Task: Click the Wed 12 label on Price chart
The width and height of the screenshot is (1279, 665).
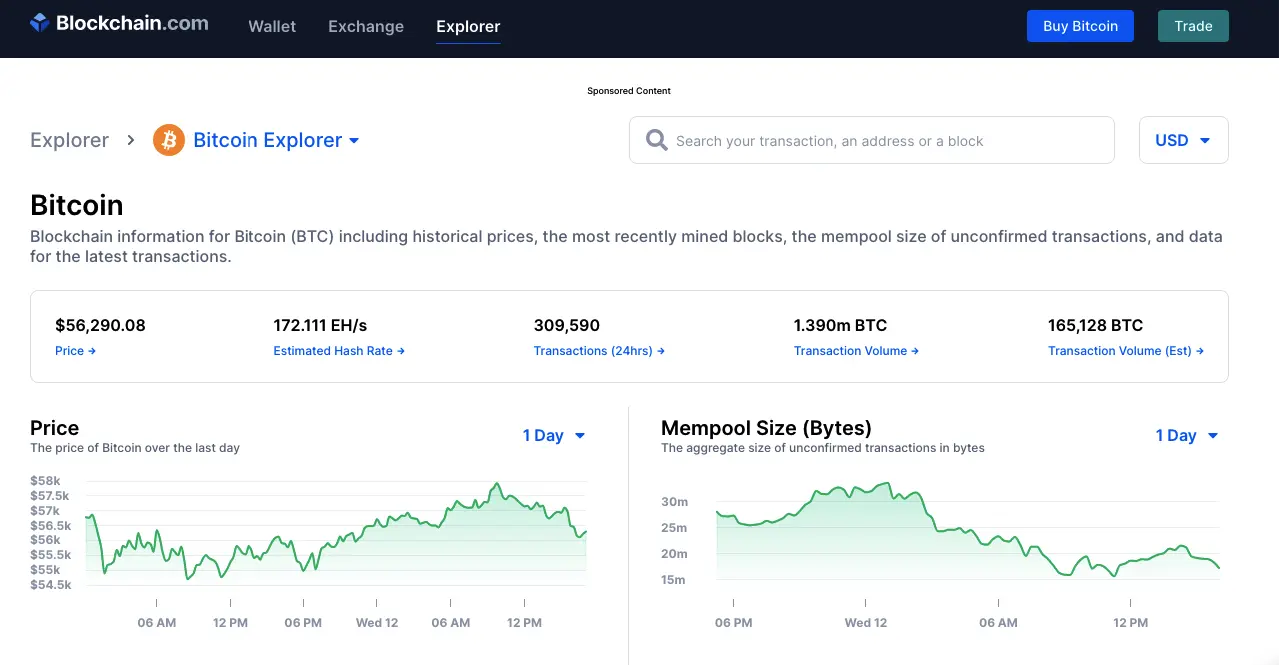Action: pos(377,622)
